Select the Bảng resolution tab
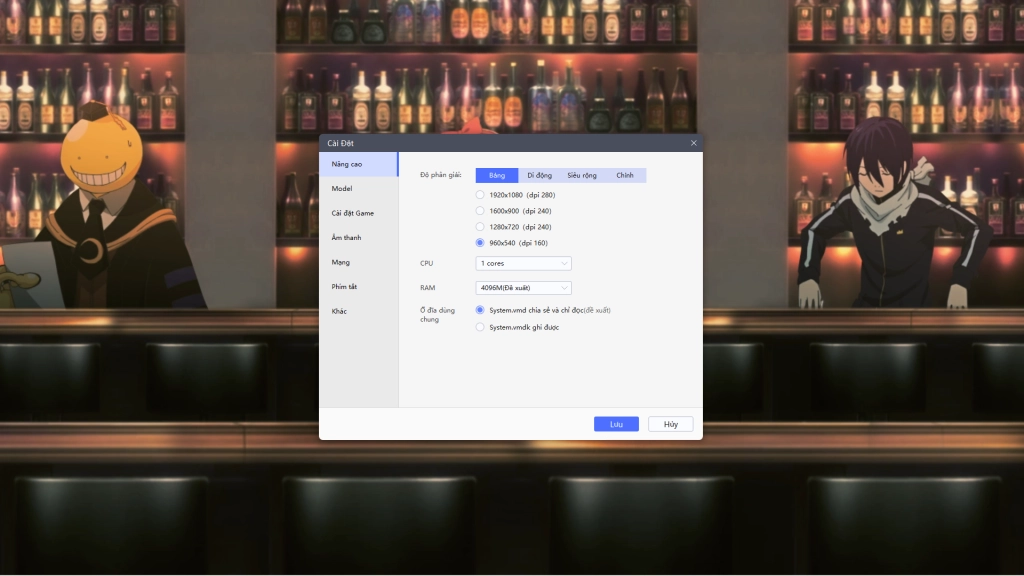The image size is (1024, 576). click(497, 175)
